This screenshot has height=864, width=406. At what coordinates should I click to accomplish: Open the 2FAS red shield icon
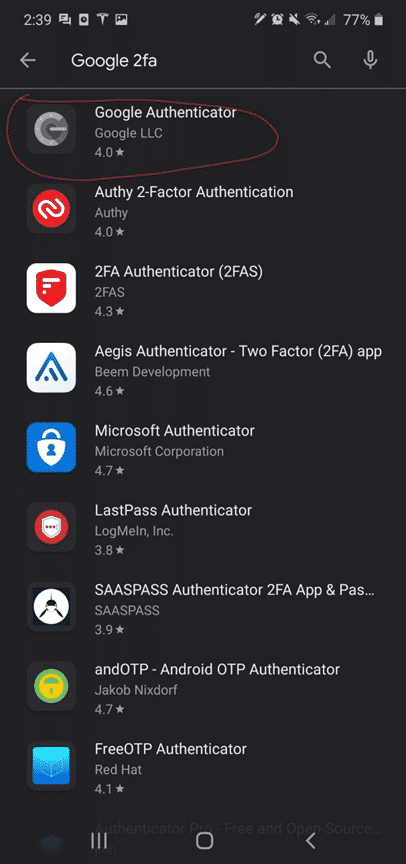[51, 288]
